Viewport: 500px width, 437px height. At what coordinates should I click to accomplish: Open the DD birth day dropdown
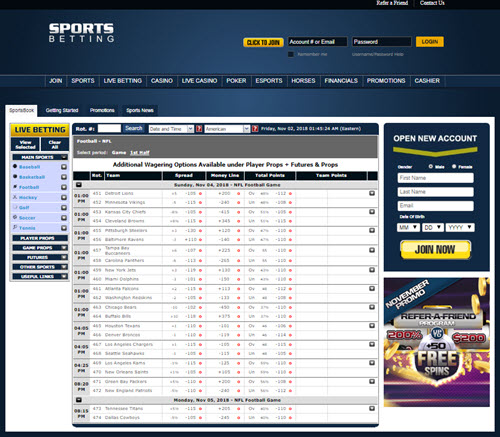click(x=433, y=227)
